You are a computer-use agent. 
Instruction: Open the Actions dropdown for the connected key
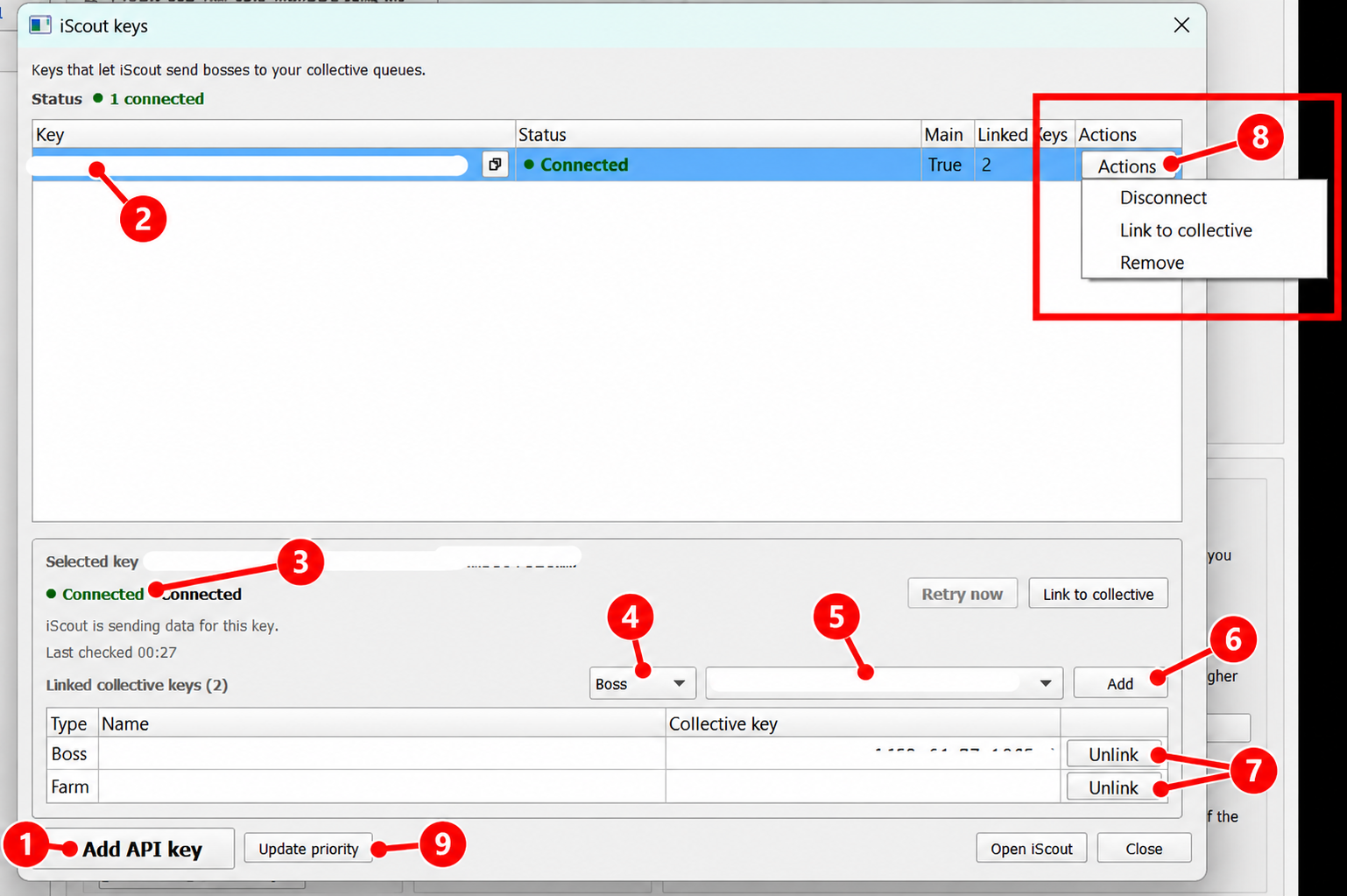1127,166
